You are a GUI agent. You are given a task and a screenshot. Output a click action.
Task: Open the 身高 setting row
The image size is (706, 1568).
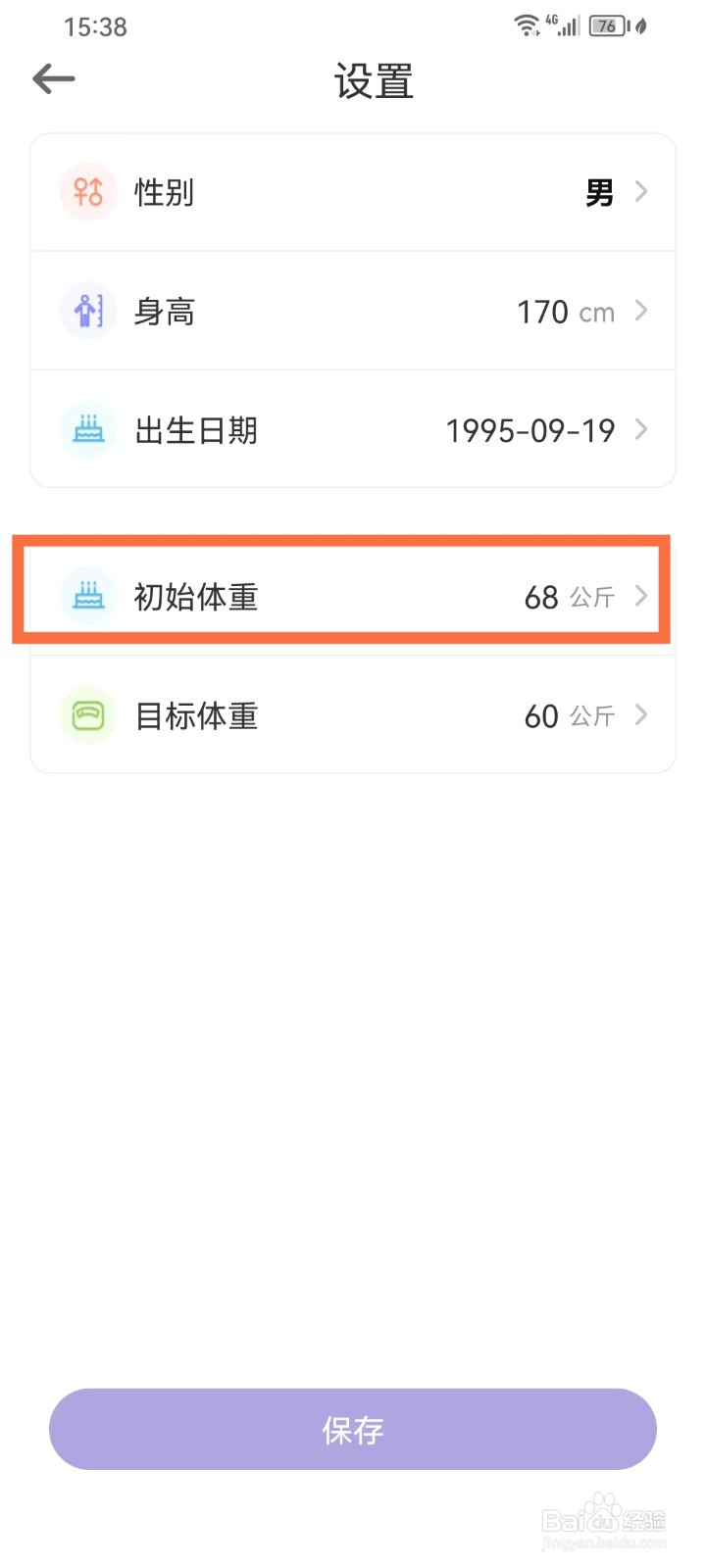pyautogui.click(x=353, y=311)
